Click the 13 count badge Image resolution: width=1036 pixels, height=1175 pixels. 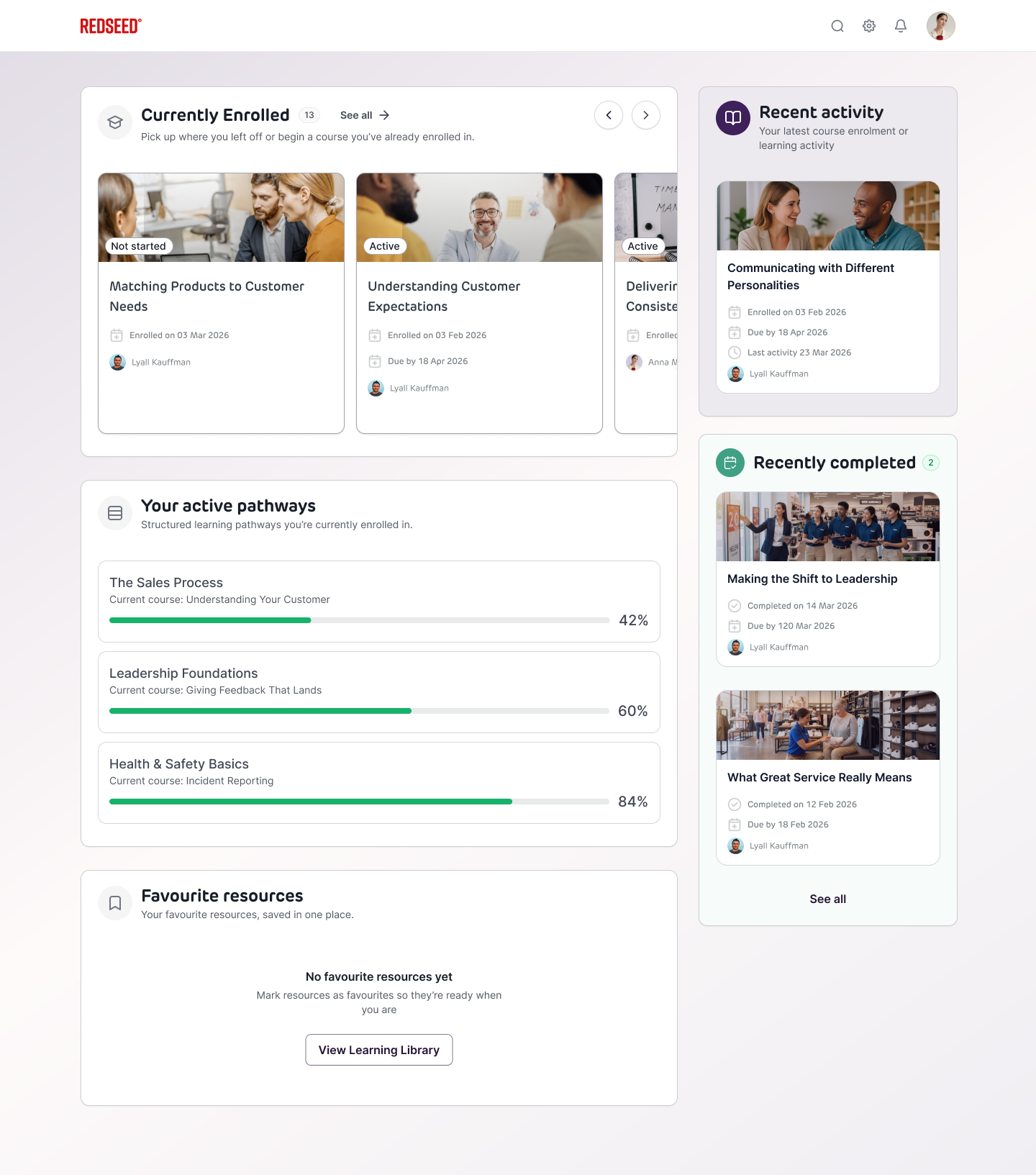(309, 115)
